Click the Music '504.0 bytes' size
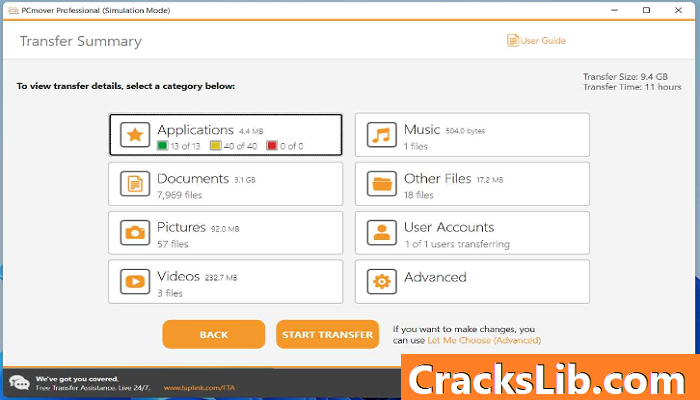This screenshot has width=700, height=400. click(465, 131)
